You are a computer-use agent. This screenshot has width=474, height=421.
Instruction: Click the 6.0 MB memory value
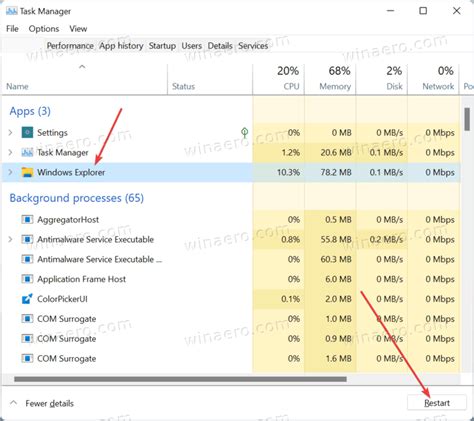tap(338, 279)
